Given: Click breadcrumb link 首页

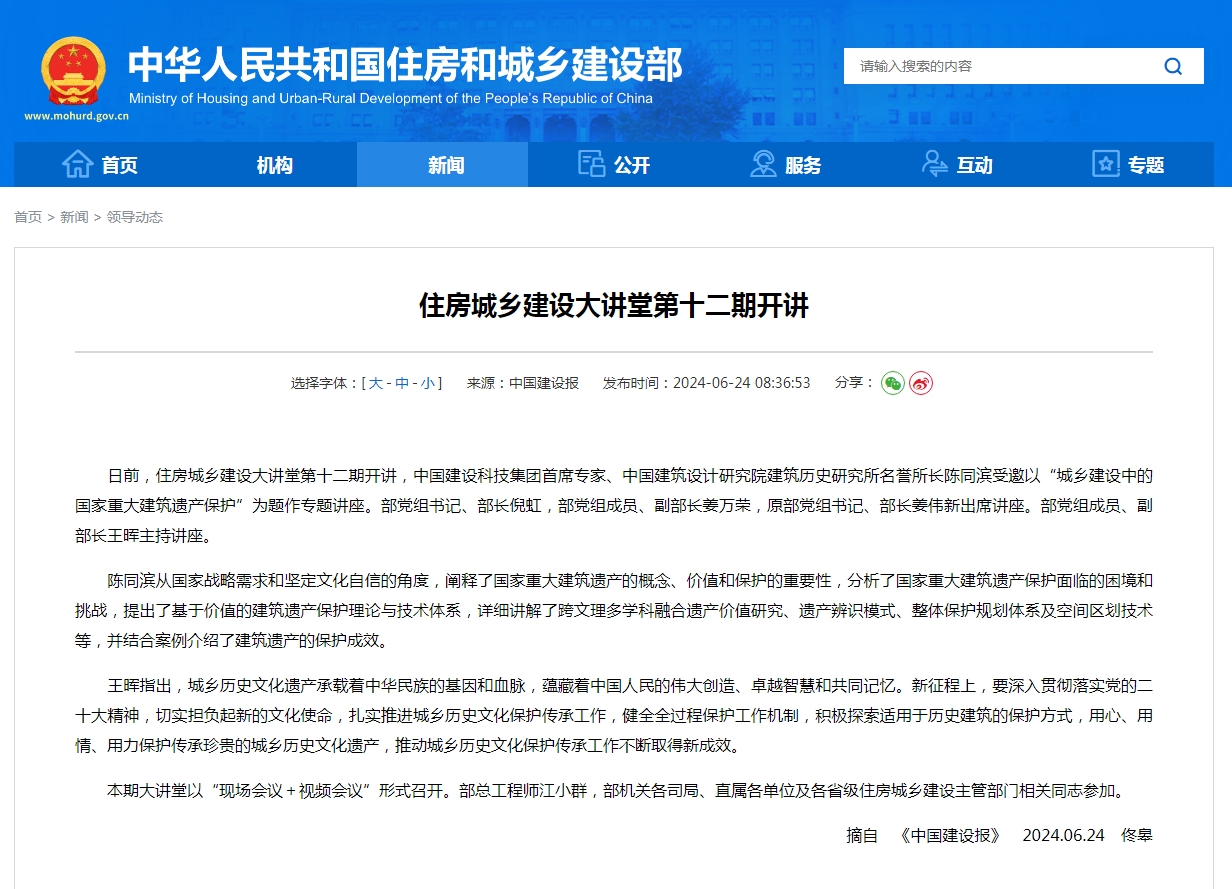Looking at the screenshot, I should click(x=28, y=217).
